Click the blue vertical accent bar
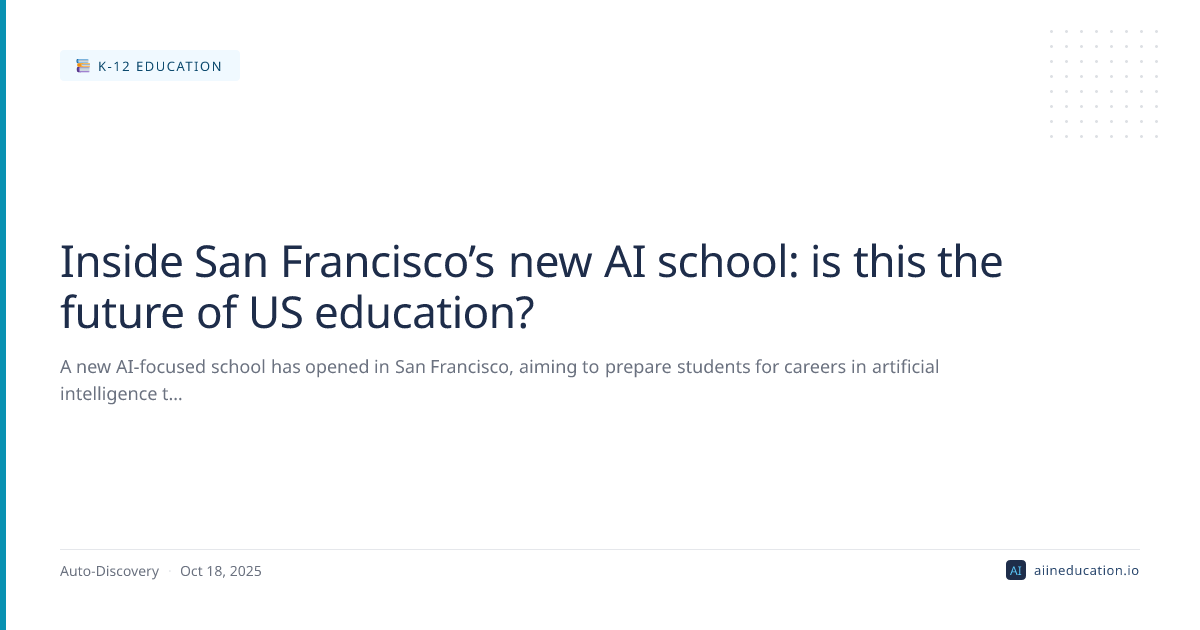This screenshot has height=630, width=1200. click(3, 315)
